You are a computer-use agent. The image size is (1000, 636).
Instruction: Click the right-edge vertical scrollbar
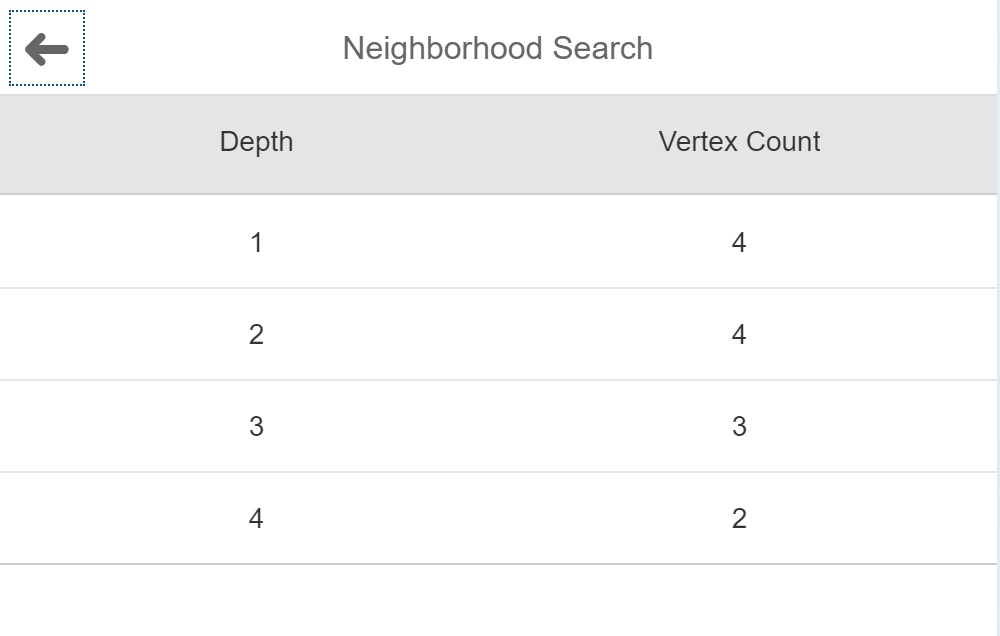998,300
